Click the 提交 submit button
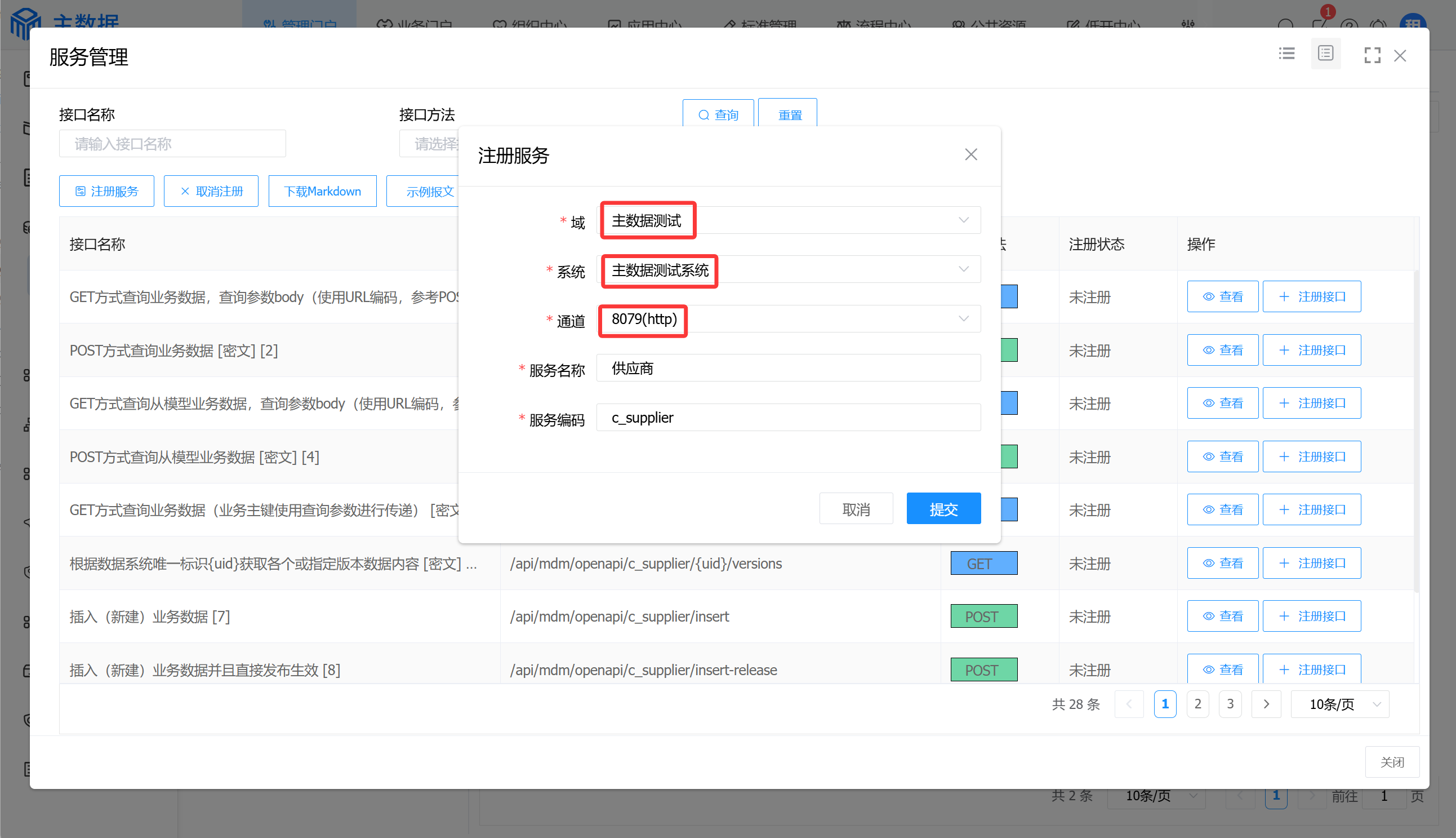 coord(943,509)
